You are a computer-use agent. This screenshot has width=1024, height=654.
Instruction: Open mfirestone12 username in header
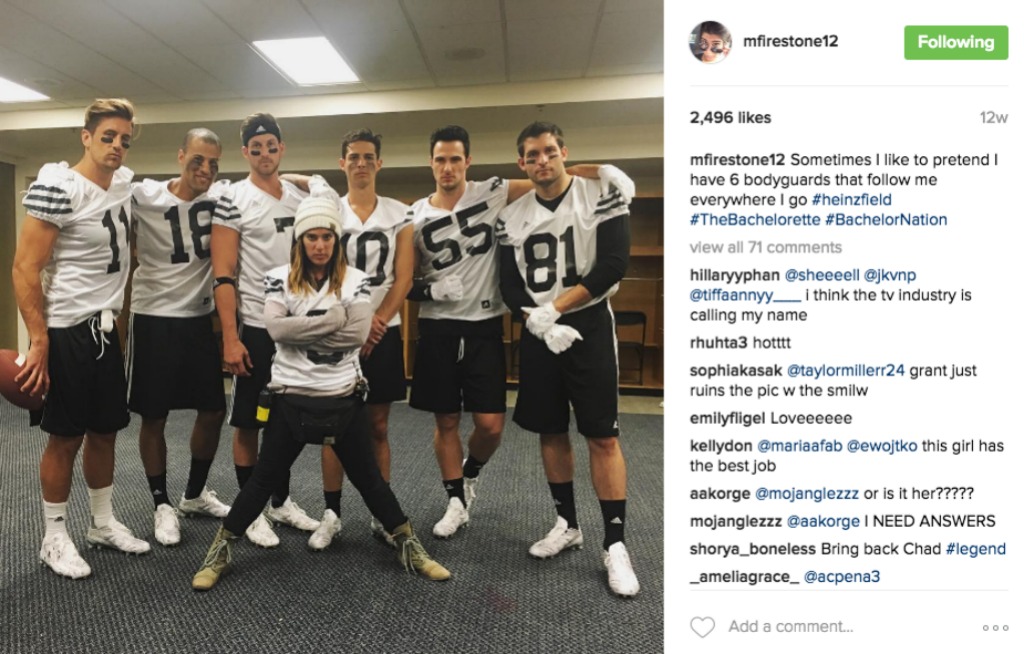[790, 41]
